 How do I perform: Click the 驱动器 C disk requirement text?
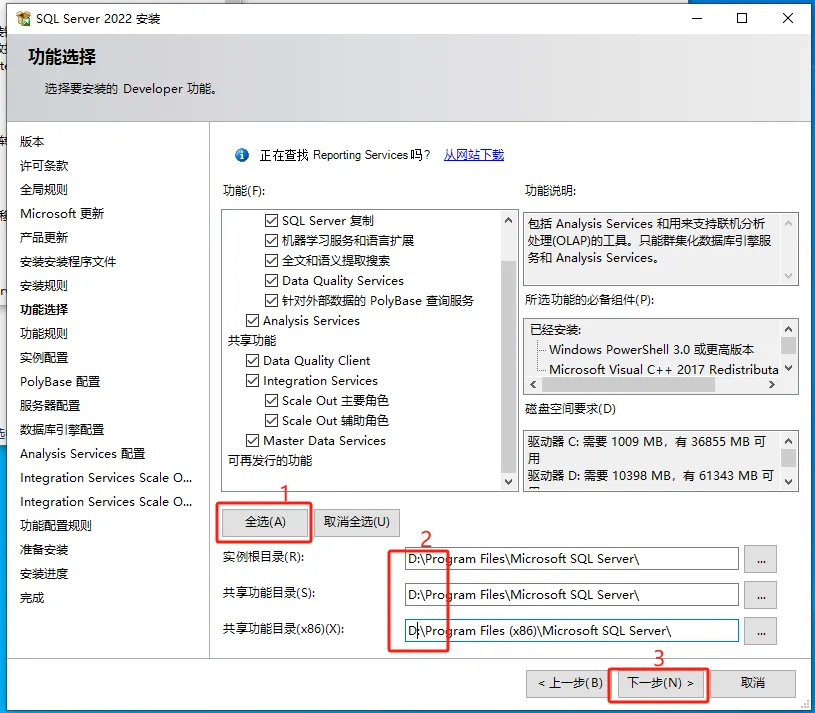point(647,450)
